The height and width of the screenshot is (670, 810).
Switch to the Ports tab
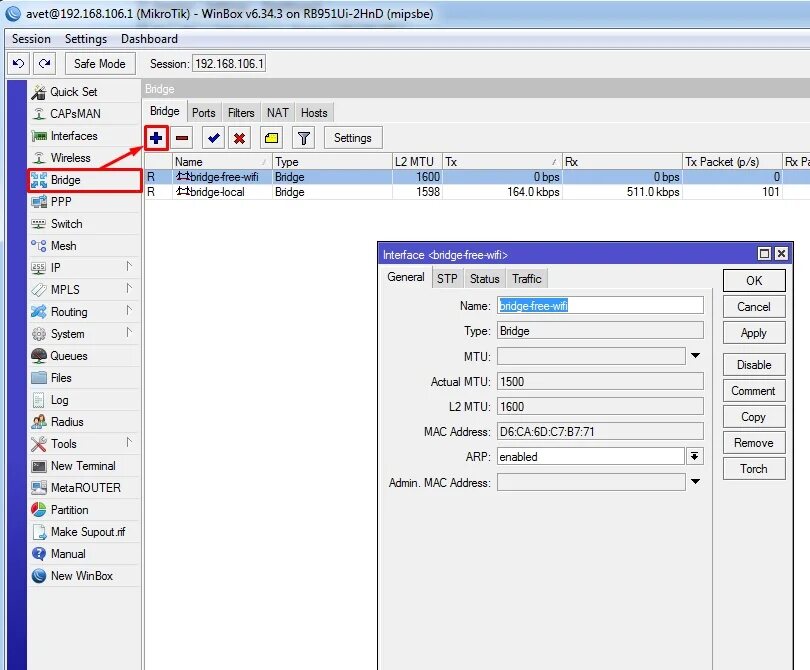(x=204, y=113)
